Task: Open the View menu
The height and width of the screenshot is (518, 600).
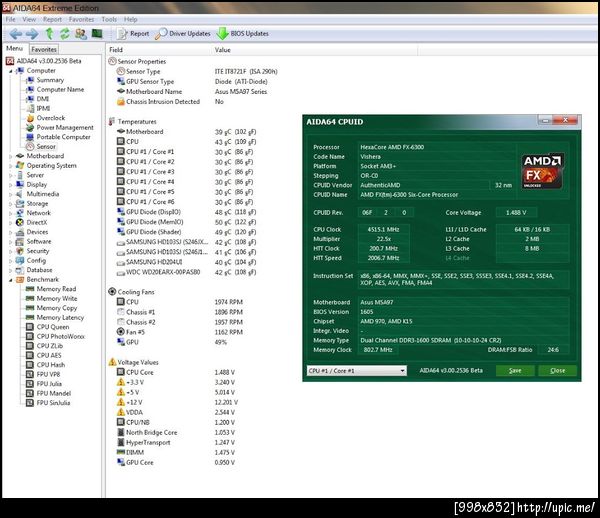Action: pos(29,19)
